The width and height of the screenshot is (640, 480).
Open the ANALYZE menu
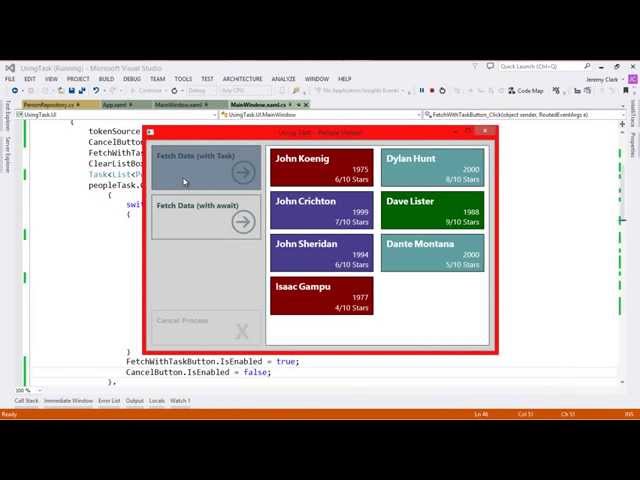click(284, 79)
